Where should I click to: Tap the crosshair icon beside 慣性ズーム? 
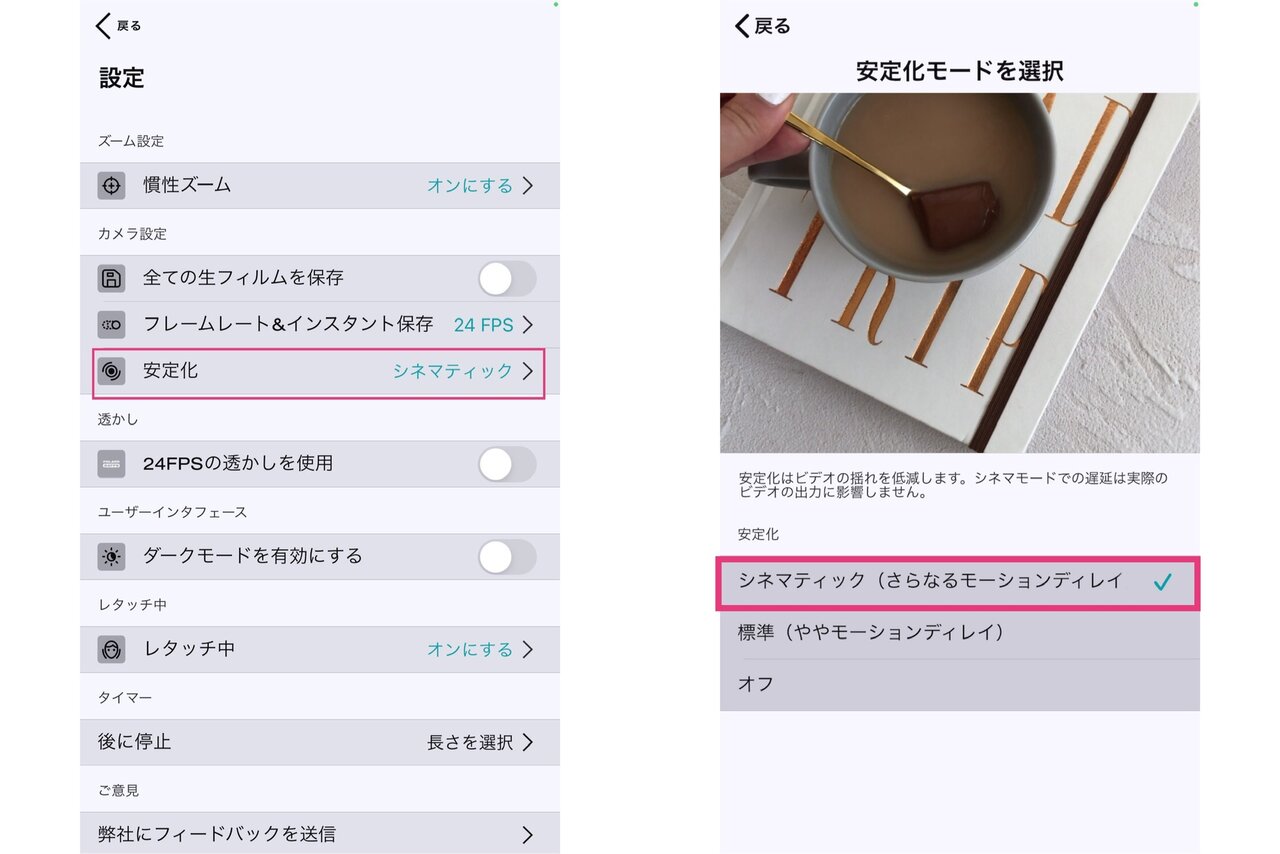(x=111, y=185)
